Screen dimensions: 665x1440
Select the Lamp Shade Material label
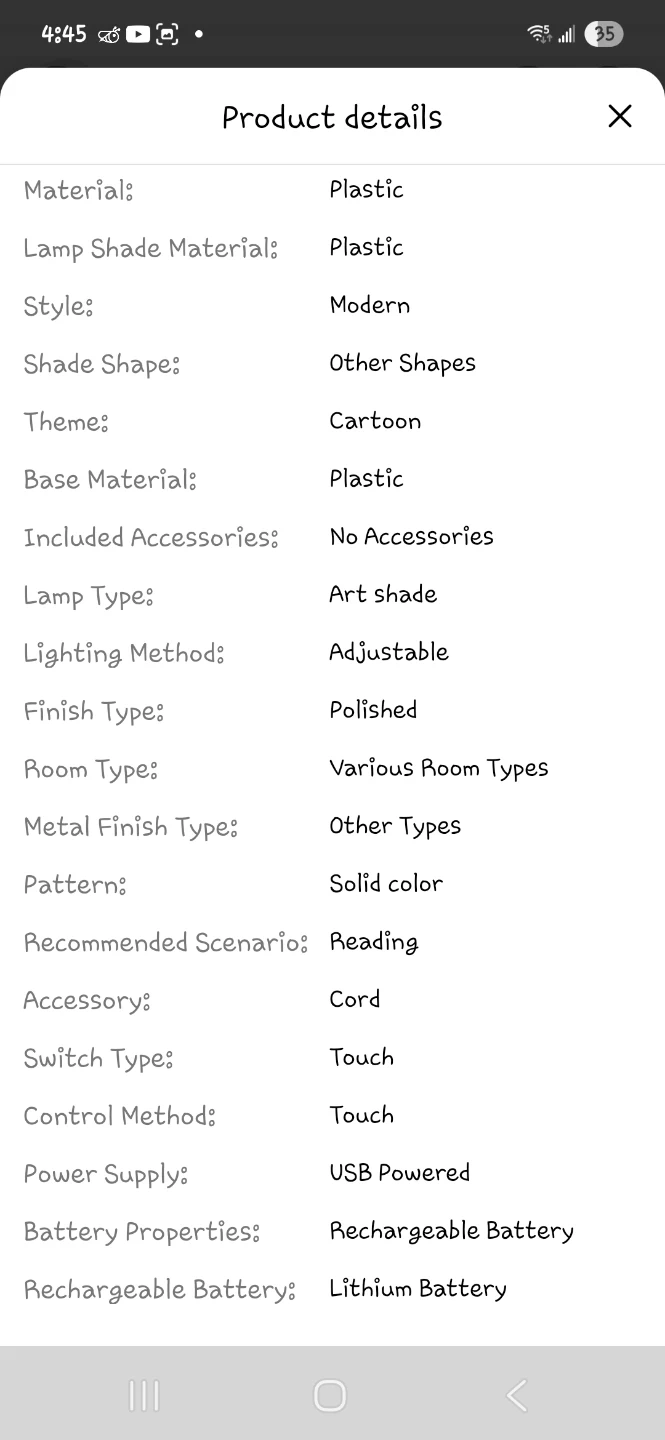(151, 248)
